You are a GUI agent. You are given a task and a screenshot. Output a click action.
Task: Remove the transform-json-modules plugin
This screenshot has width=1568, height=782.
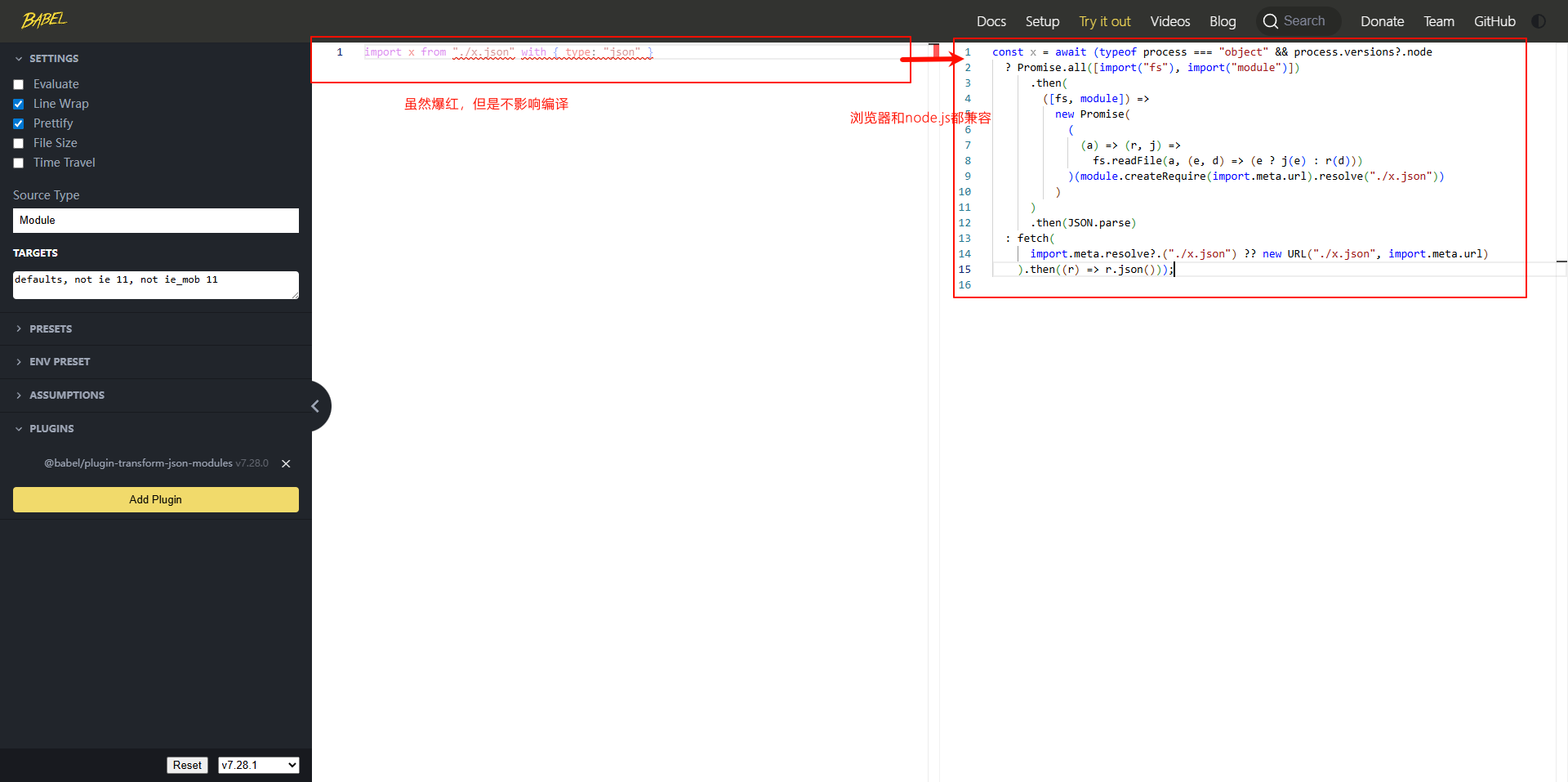[x=286, y=463]
